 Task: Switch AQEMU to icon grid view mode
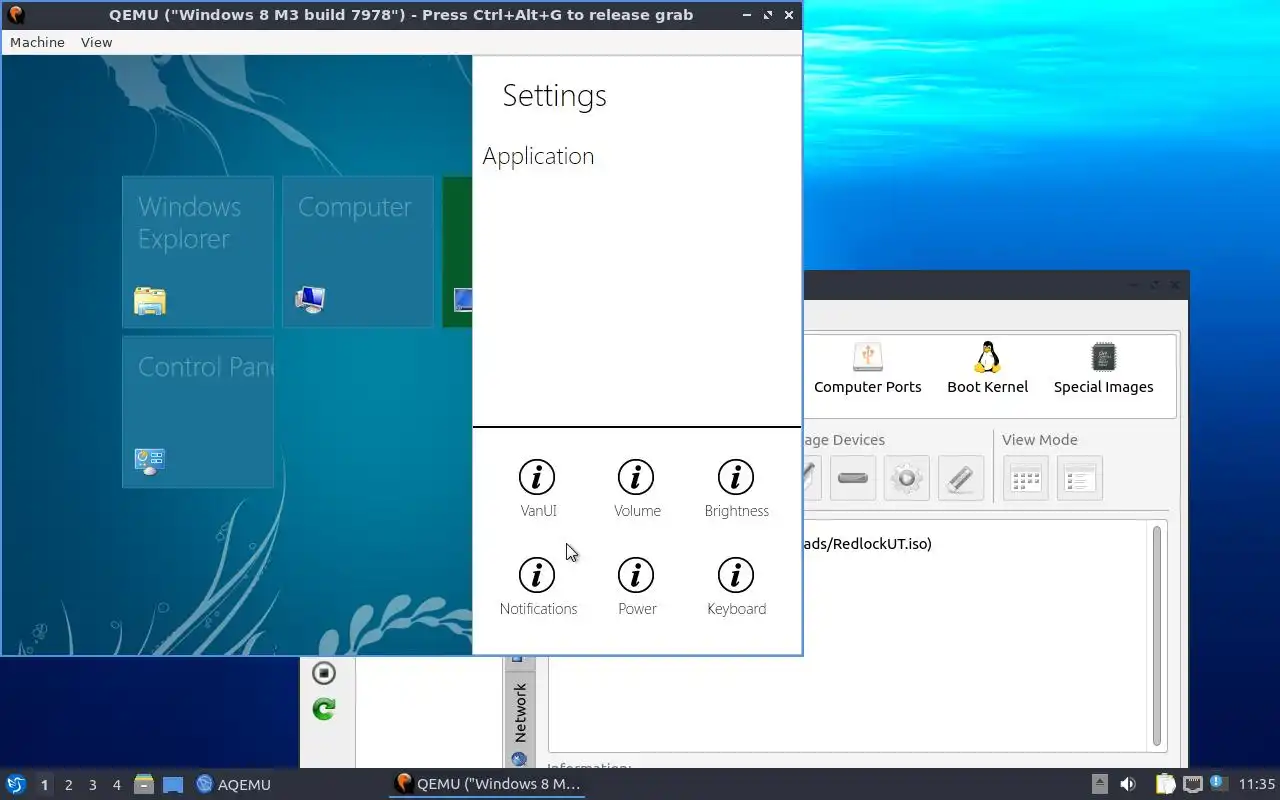coord(1026,478)
